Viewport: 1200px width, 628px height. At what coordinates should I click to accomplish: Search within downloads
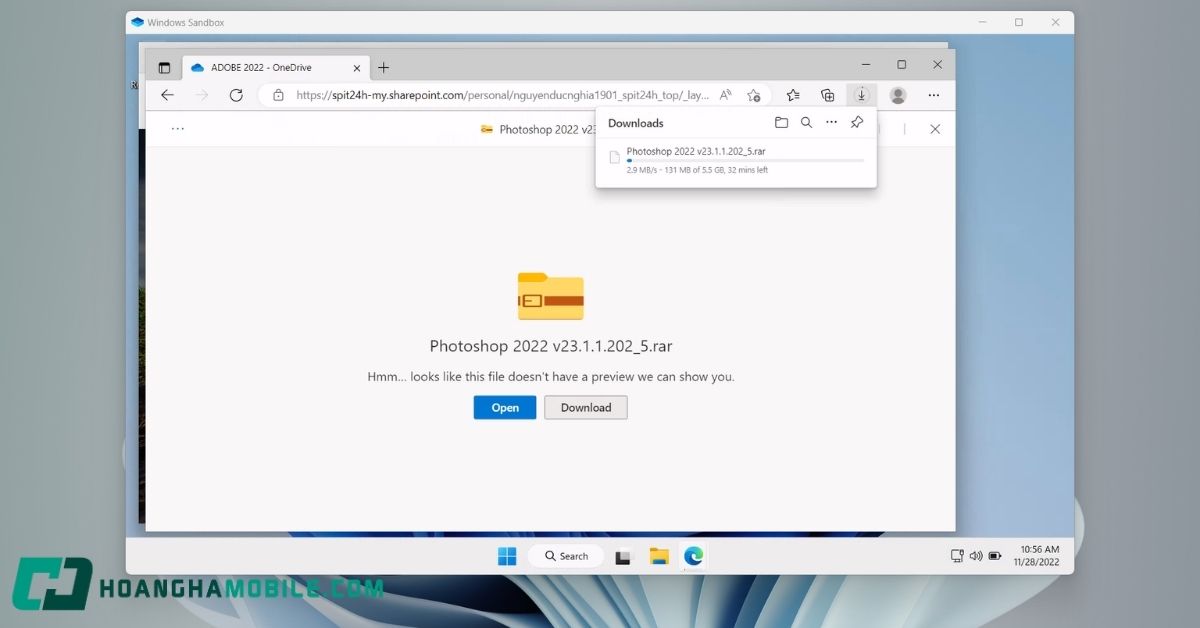(806, 123)
